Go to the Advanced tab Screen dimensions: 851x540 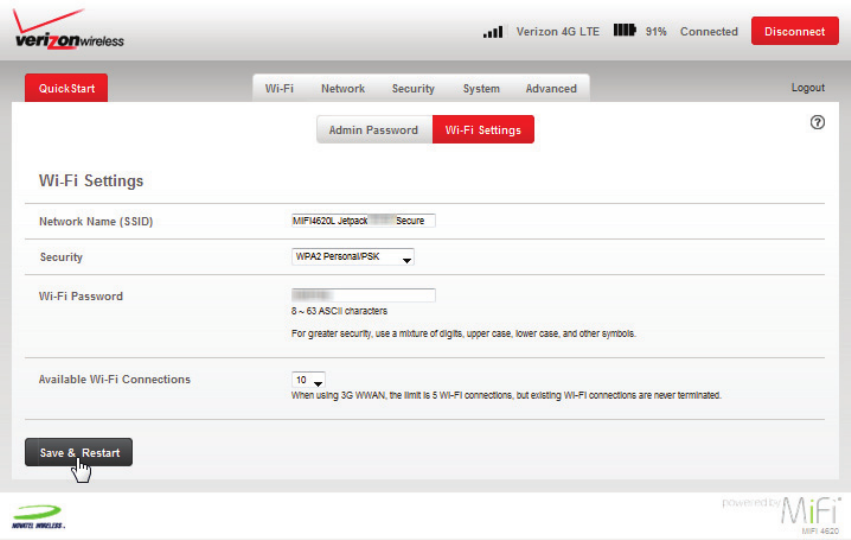551,88
